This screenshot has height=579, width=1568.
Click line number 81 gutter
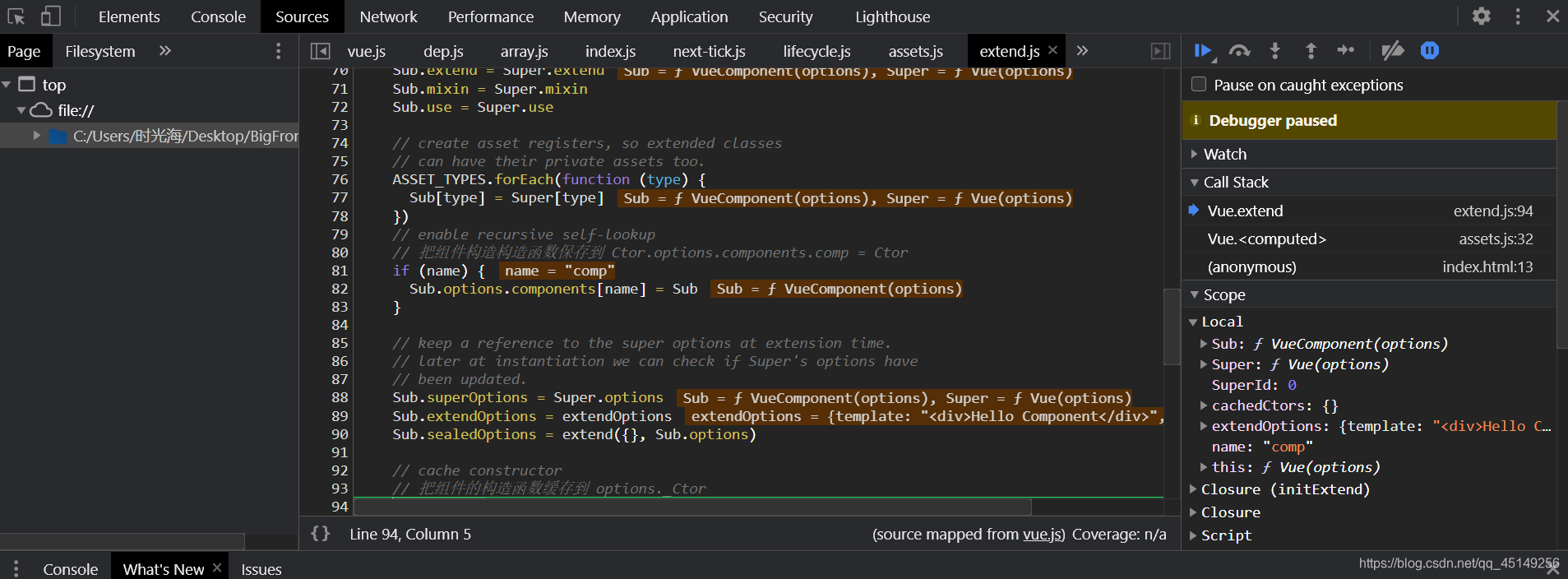[x=340, y=271]
